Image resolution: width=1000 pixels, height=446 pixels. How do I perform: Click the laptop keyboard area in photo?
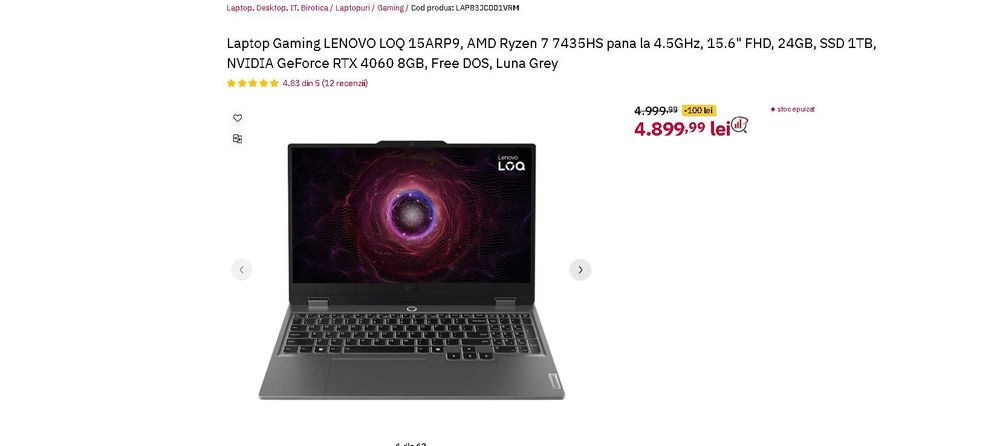coord(411,333)
